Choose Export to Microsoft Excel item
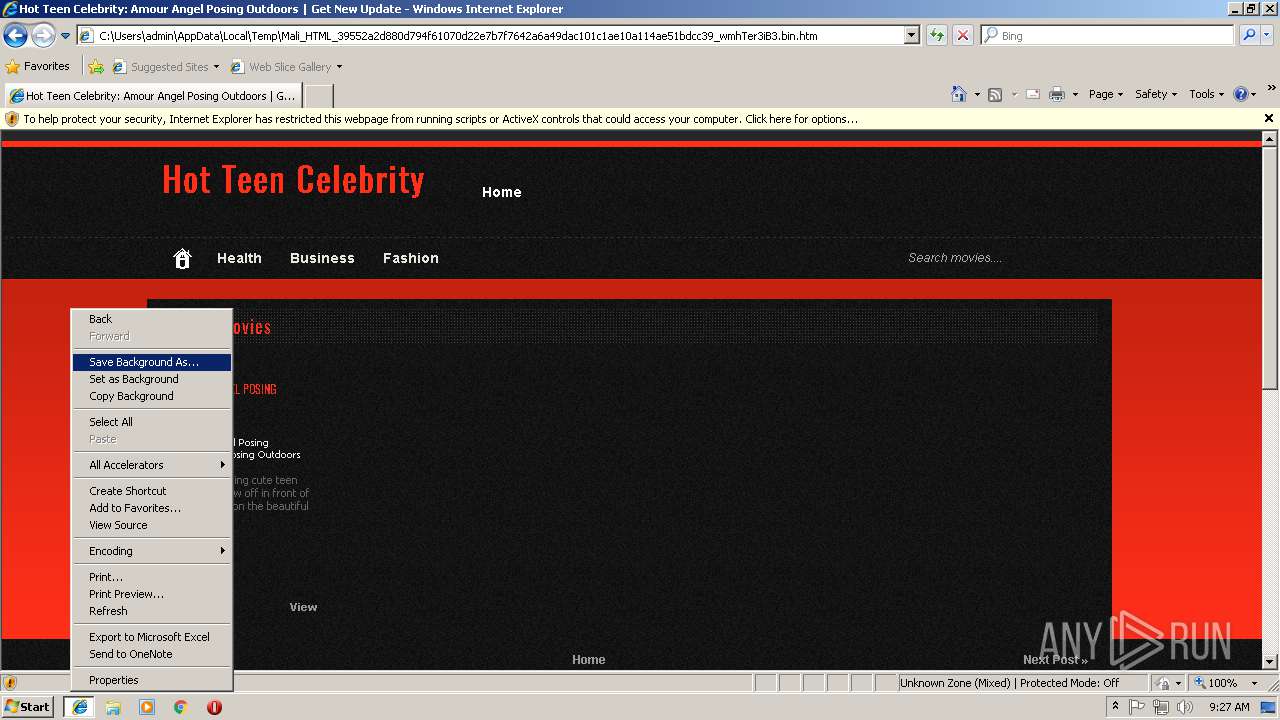 point(152,637)
